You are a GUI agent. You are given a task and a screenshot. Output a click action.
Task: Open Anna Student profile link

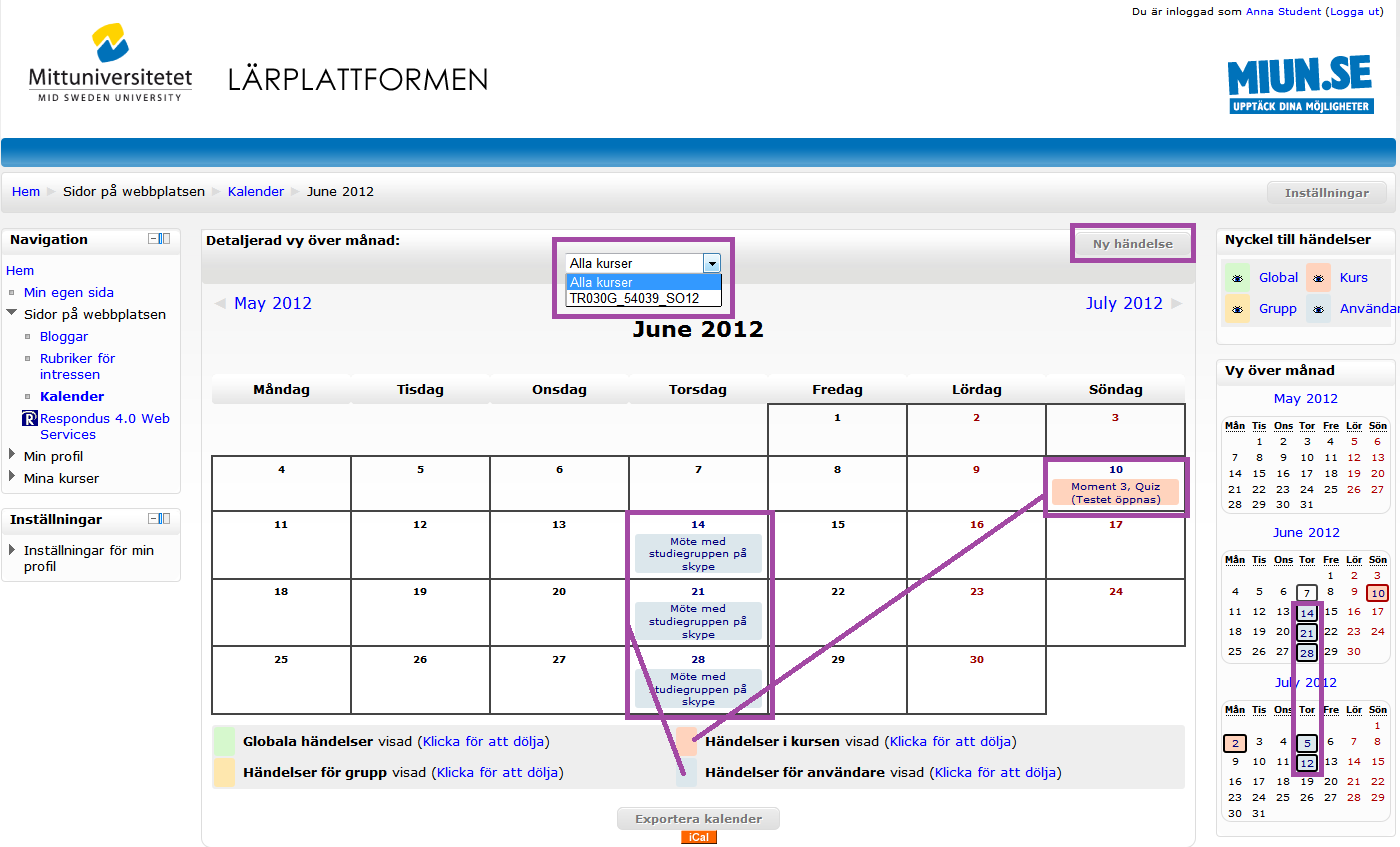click(x=1283, y=12)
